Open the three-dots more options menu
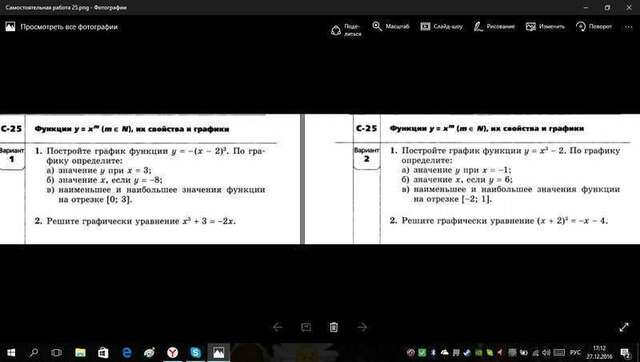 coord(628,27)
